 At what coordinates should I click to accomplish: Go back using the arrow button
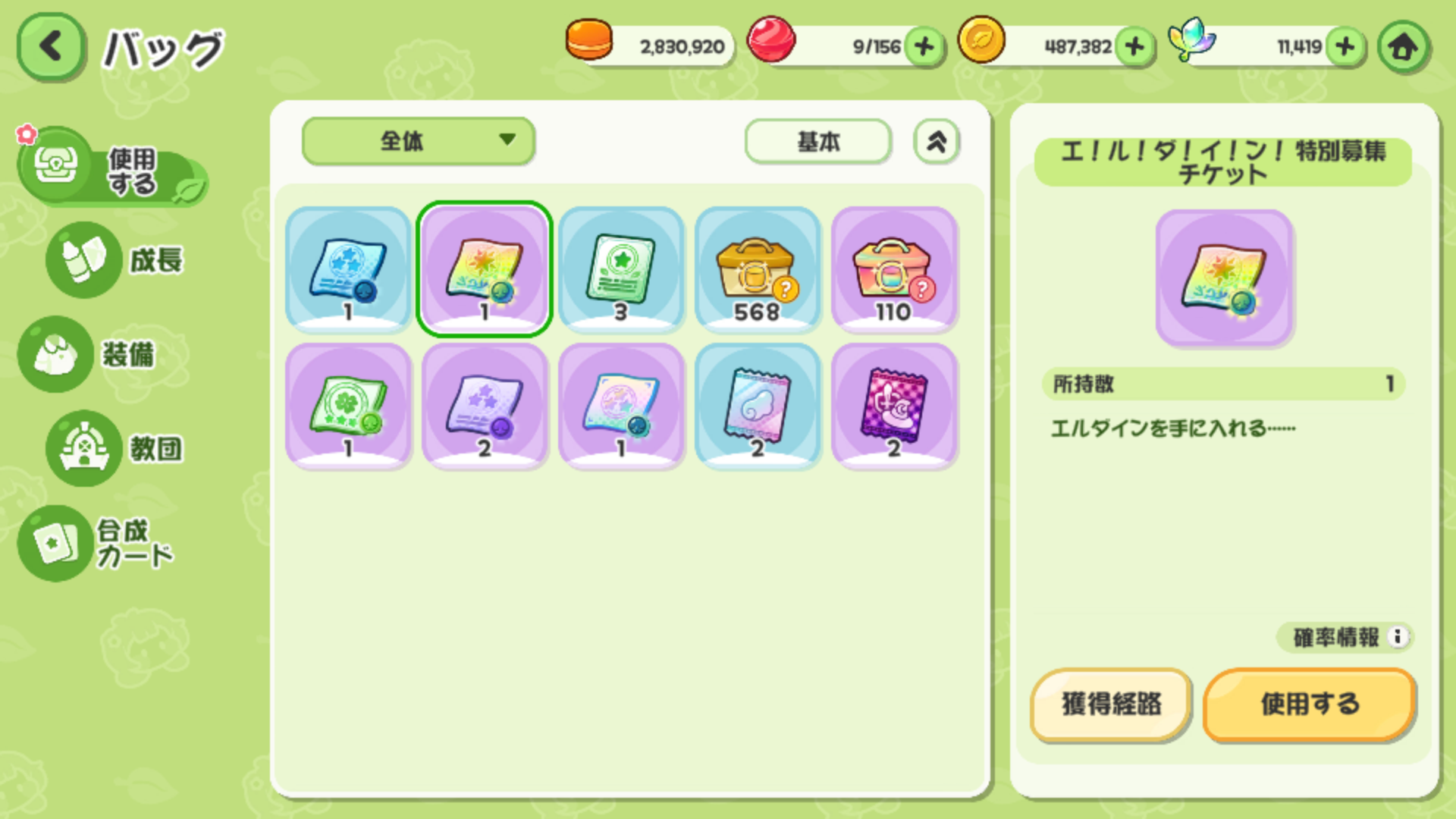(51, 47)
